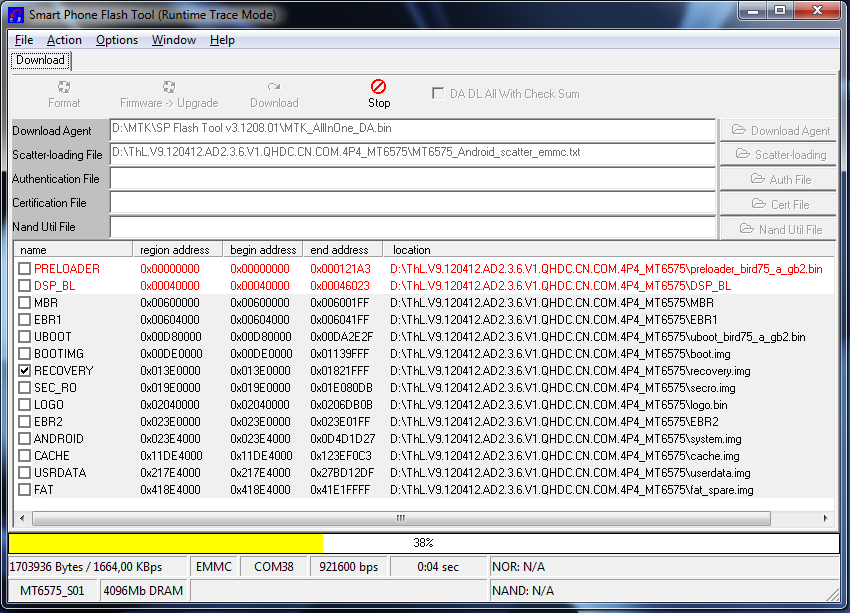Click the preloader_bird75_a_gb2.bin location path
Screen dimensions: 850x613
click(x=606, y=269)
